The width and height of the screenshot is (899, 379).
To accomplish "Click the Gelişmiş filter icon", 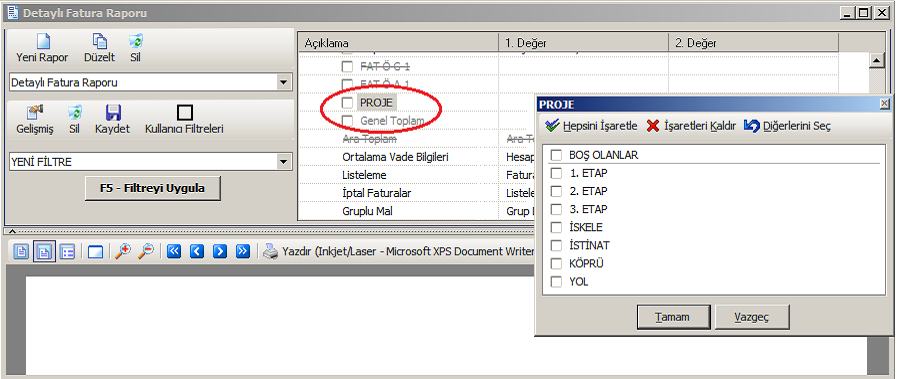I will 35,112.
